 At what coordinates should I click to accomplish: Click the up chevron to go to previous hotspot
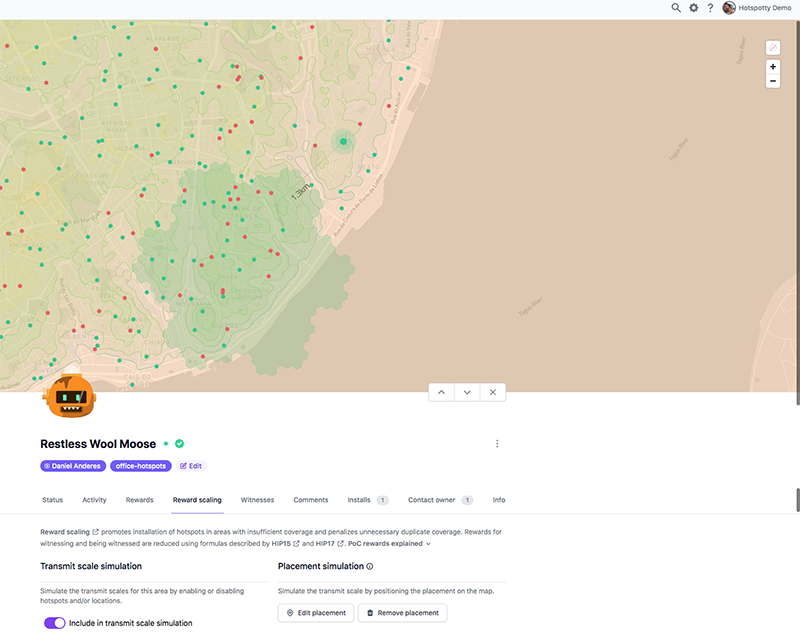click(x=441, y=392)
